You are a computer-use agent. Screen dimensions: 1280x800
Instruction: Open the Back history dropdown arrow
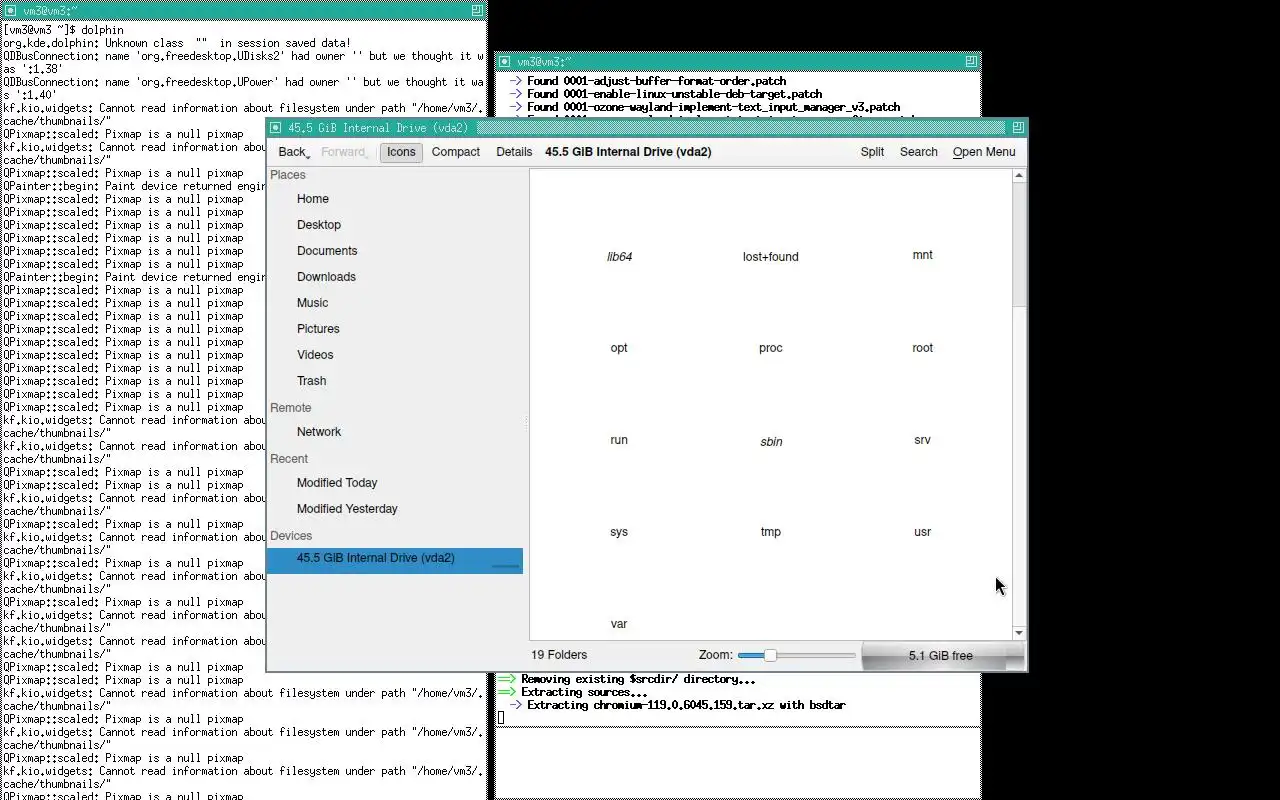point(308,156)
